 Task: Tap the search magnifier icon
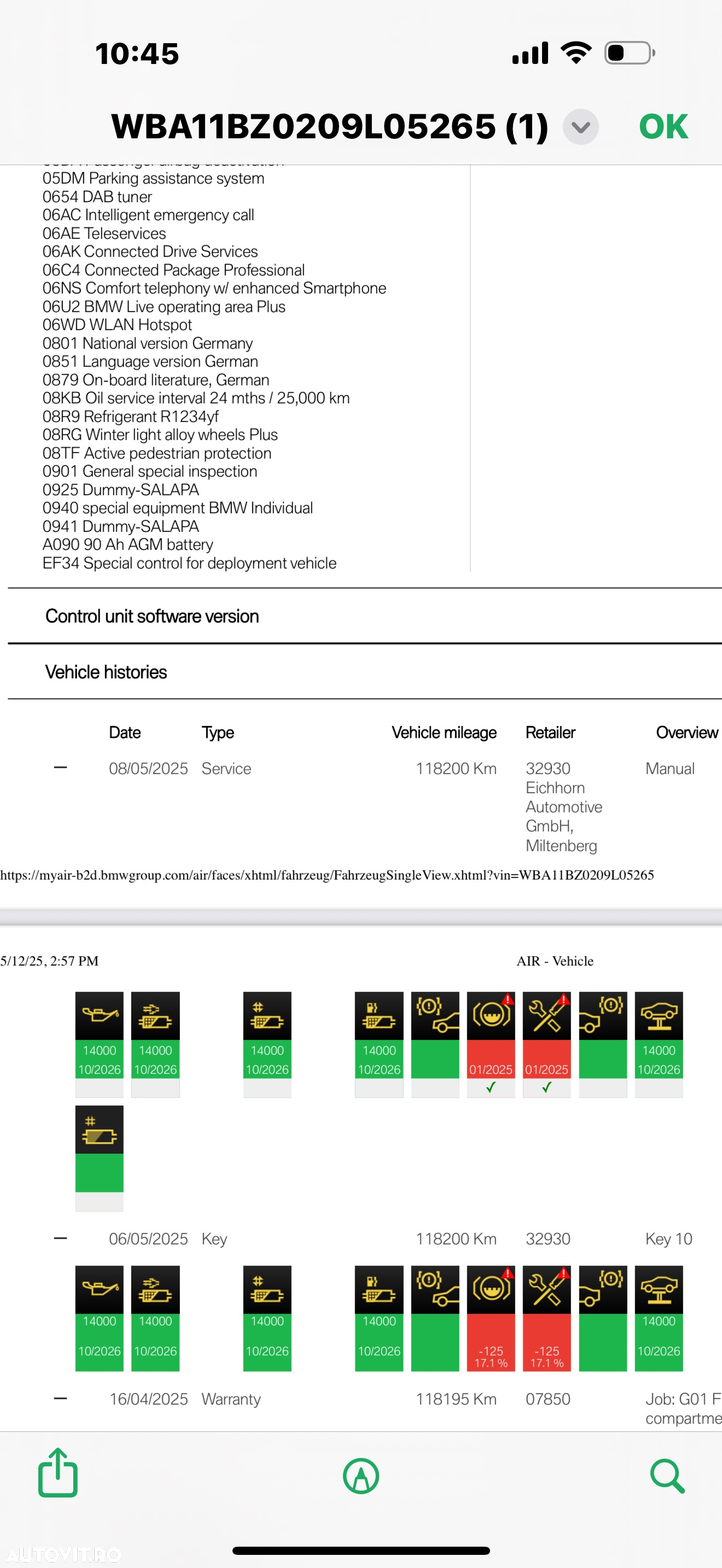(667, 1476)
